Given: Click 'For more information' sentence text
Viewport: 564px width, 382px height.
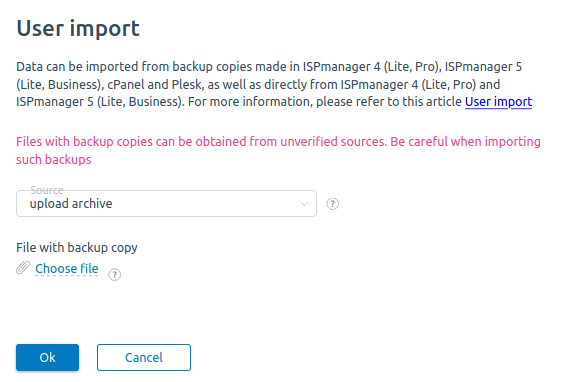Looking at the screenshot, I should [x=324, y=102].
